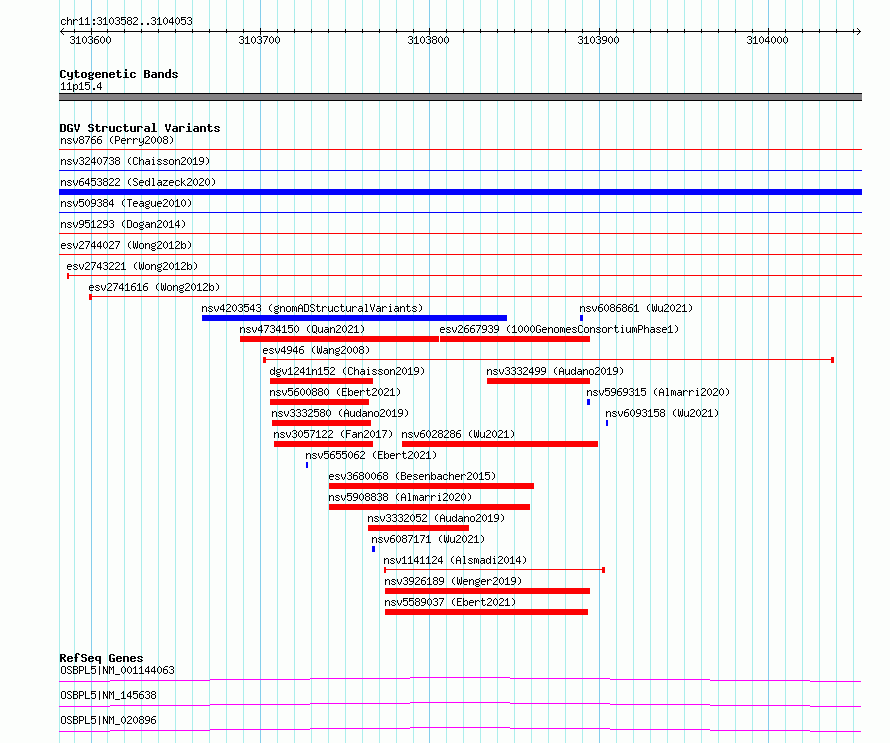This screenshot has height=743, width=890.
Task: Open the nsv951293 (Dogan2014) label
Action: pos(123,224)
